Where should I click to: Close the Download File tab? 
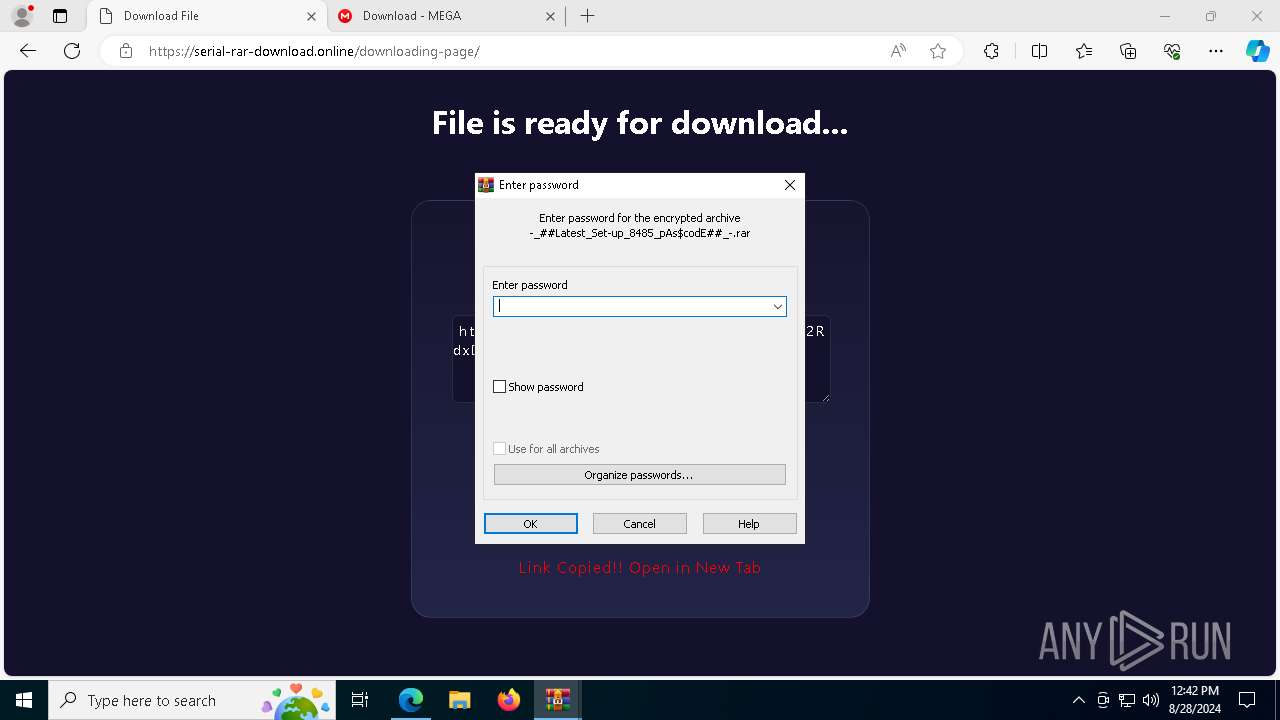point(311,16)
